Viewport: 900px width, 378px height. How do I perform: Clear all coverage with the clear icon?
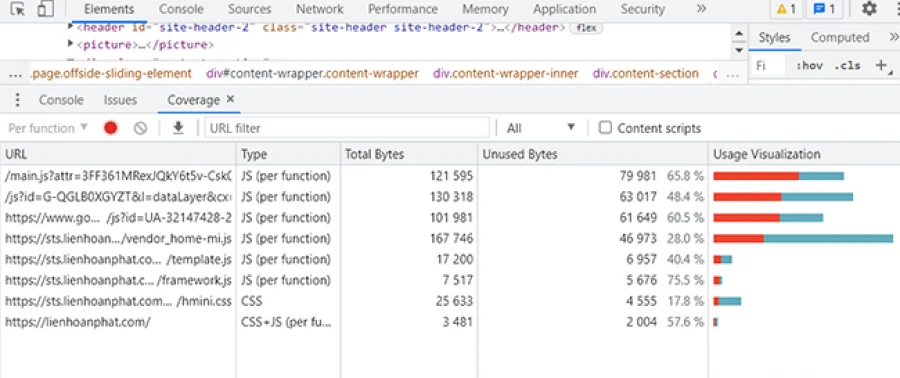pyautogui.click(x=141, y=128)
